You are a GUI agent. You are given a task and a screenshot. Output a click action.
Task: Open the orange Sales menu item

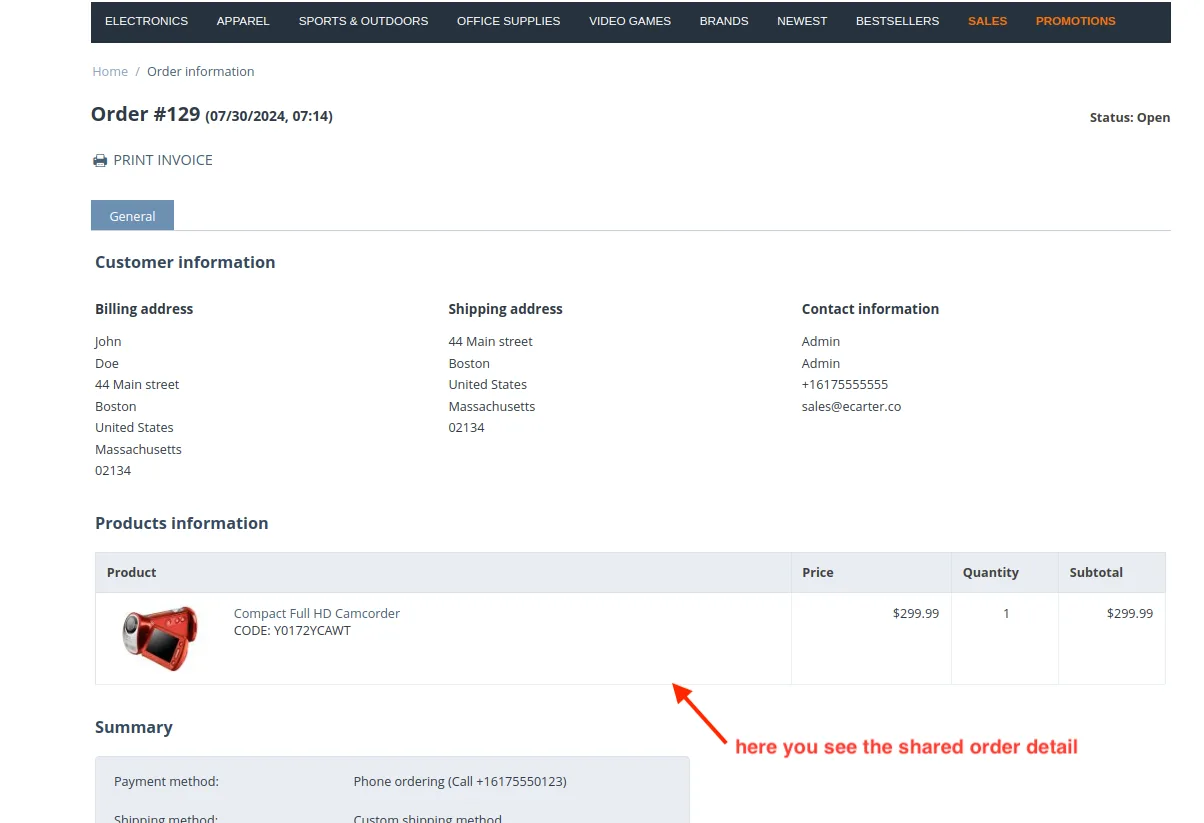point(987,21)
